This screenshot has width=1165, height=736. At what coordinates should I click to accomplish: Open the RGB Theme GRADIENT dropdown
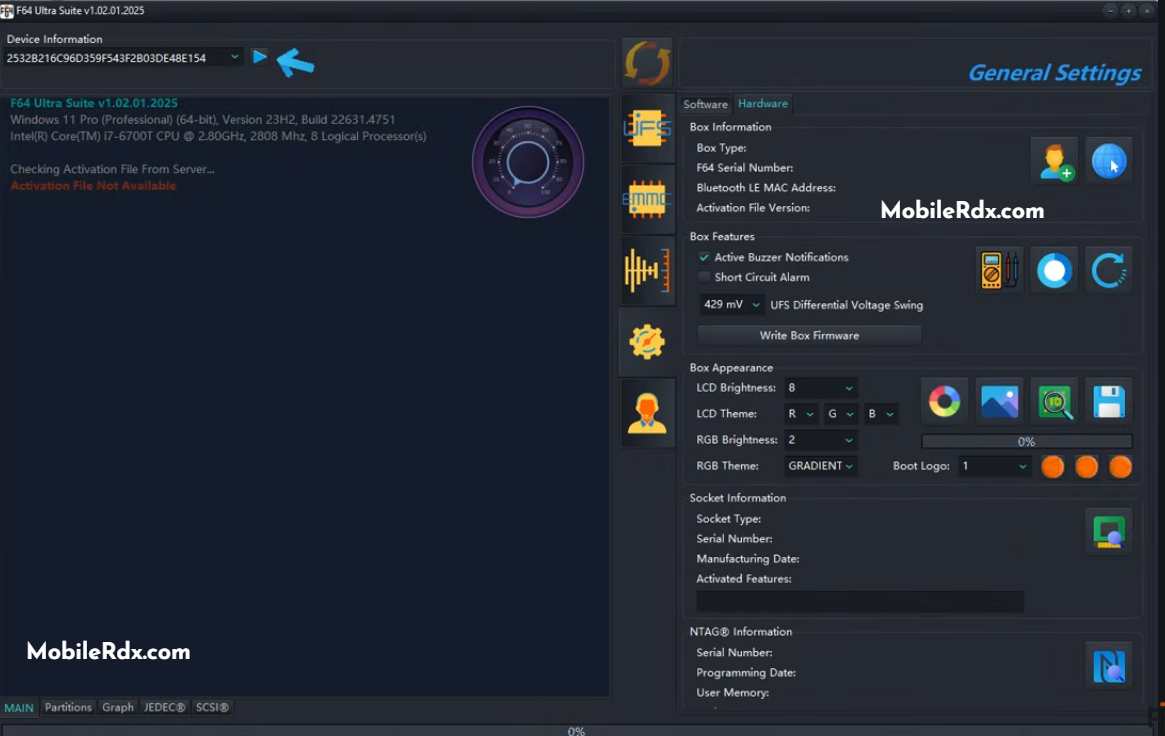[x=820, y=466]
